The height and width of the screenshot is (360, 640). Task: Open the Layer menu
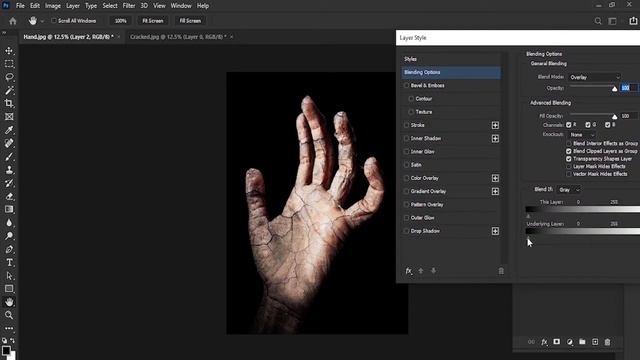tap(73, 6)
